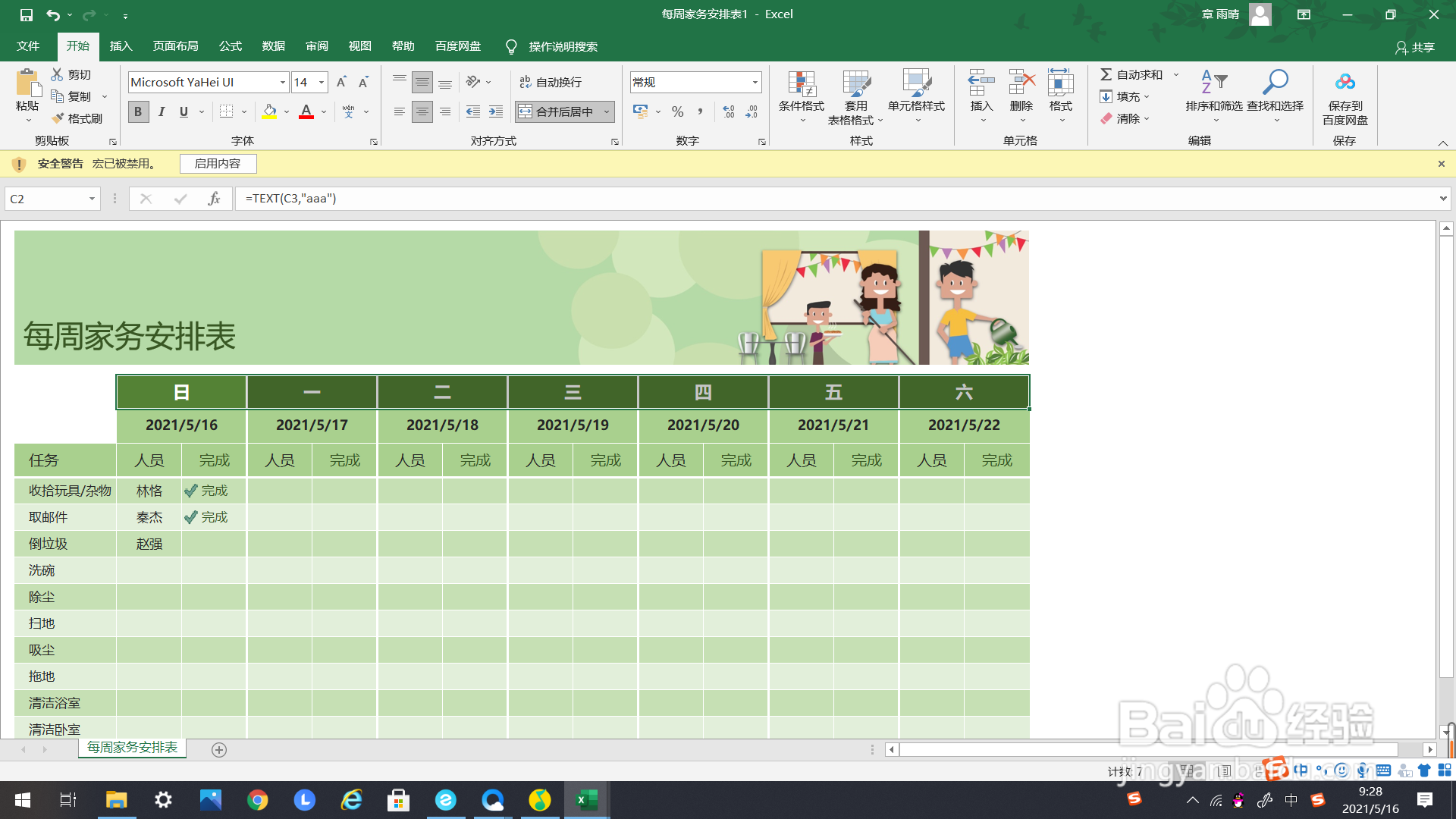Toggle Bold formatting

pyautogui.click(x=137, y=111)
